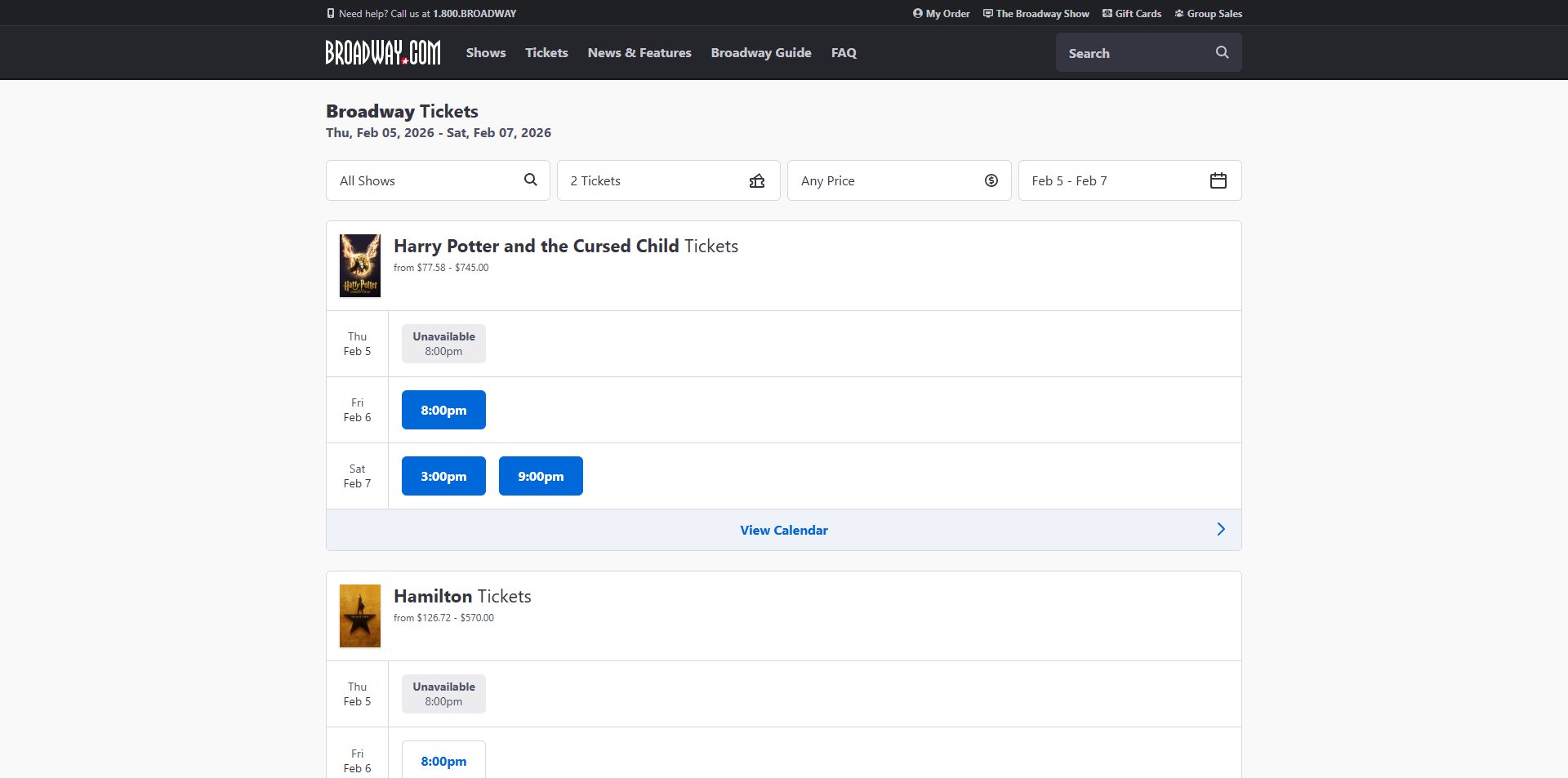Image resolution: width=1568 pixels, height=778 pixels.
Task: Click the dollar icon in Any Price filter
Action: (991, 180)
